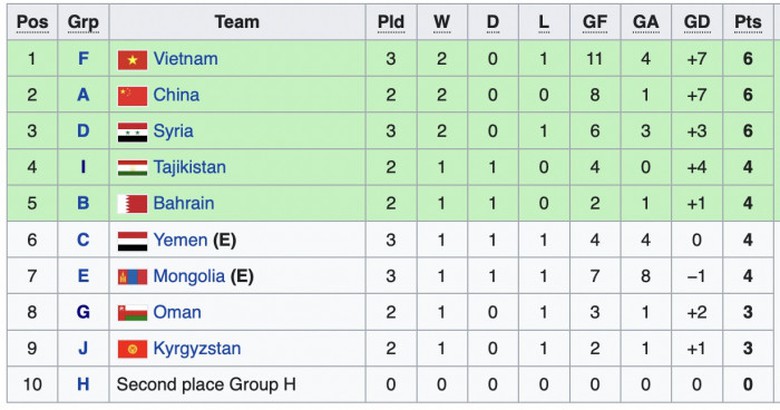Click the China flag icon
780x410 pixels.
(x=132, y=96)
